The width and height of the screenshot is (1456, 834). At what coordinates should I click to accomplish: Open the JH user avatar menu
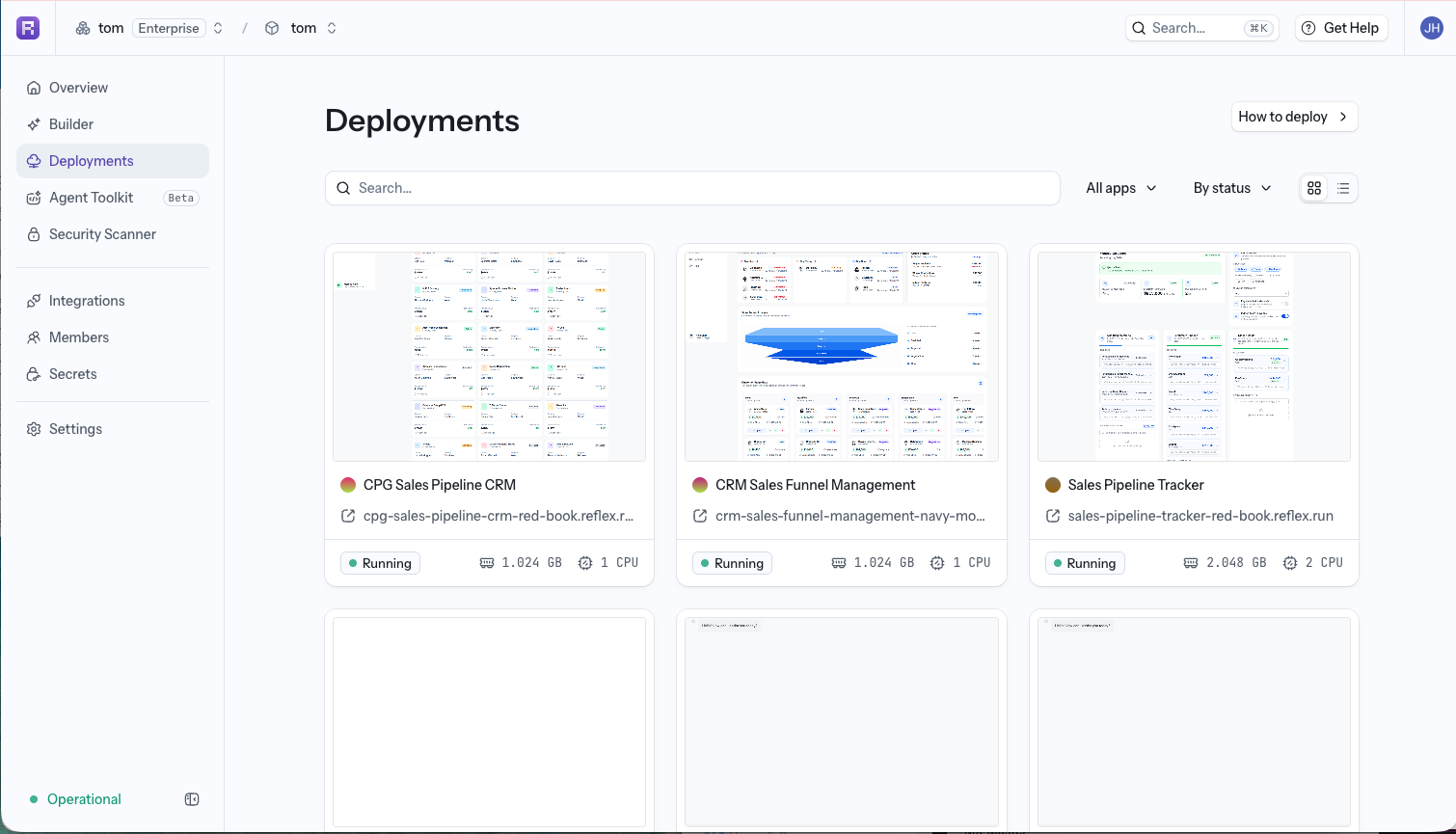coord(1432,28)
